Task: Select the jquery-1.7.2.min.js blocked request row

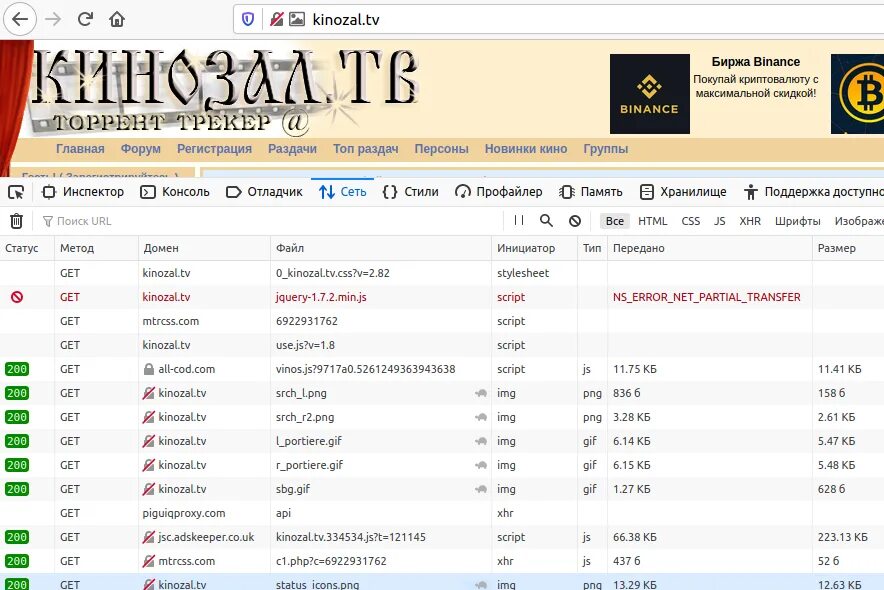Action: 442,297
